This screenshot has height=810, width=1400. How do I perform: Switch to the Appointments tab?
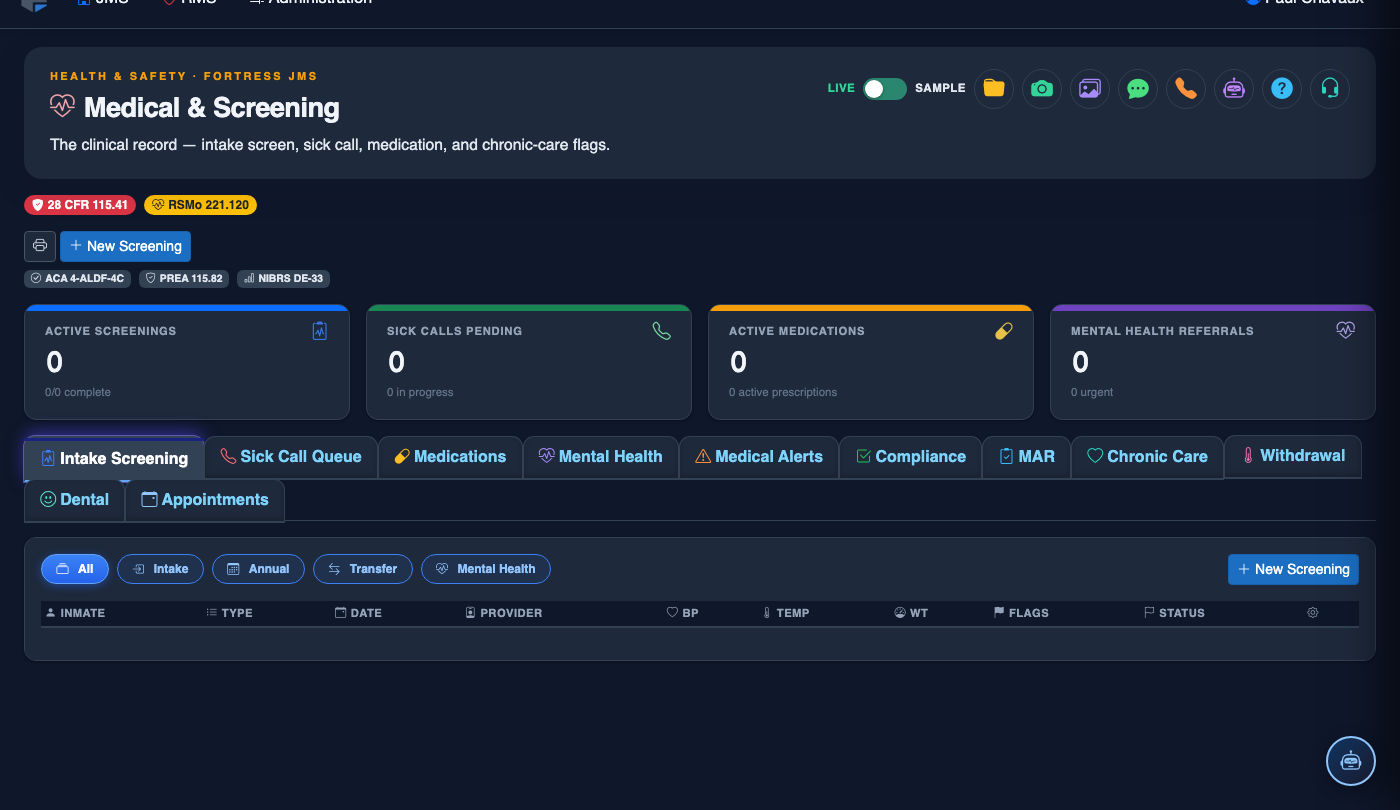pos(205,500)
